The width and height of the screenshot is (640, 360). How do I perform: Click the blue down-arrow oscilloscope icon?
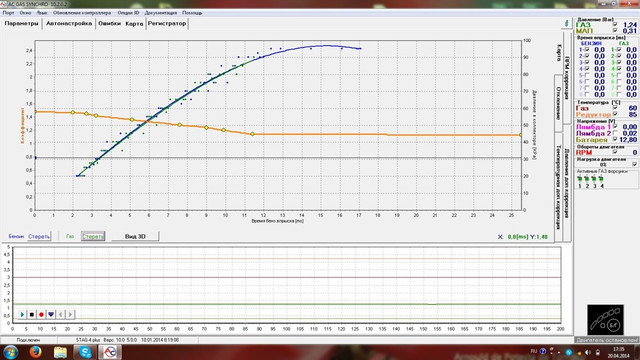coord(51,314)
